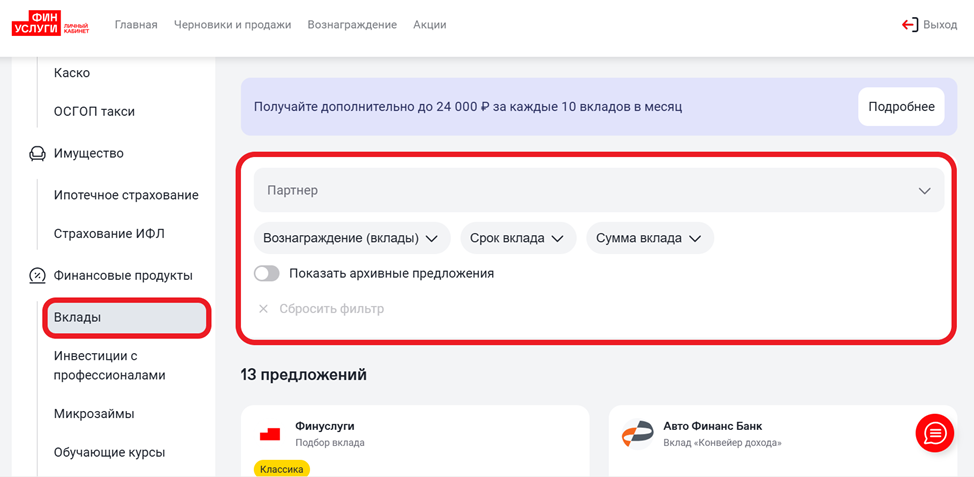Screen dimensions: 974x477
Task: Click the exit door icon near Выход
Action: tap(909, 25)
